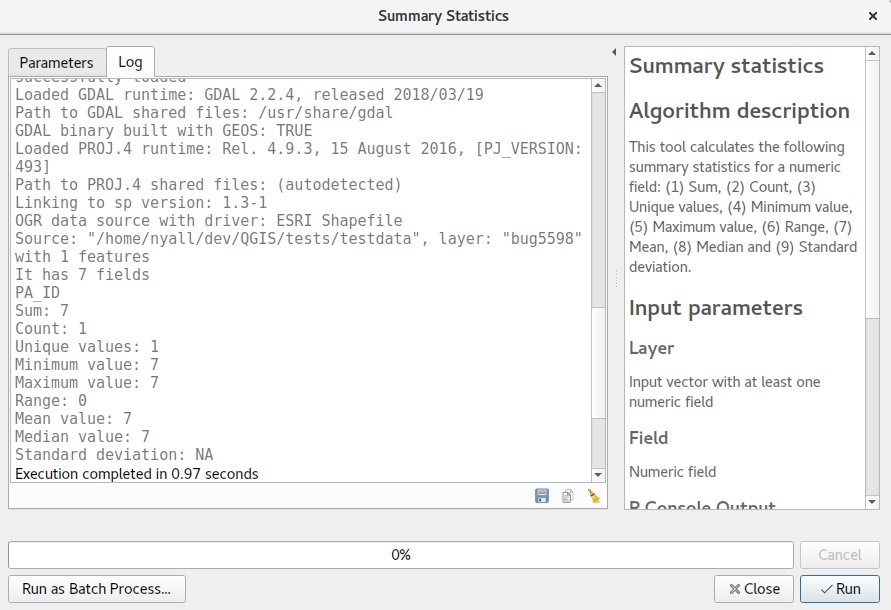Click 'Layer' heading in help panel

(x=652, y=348)
